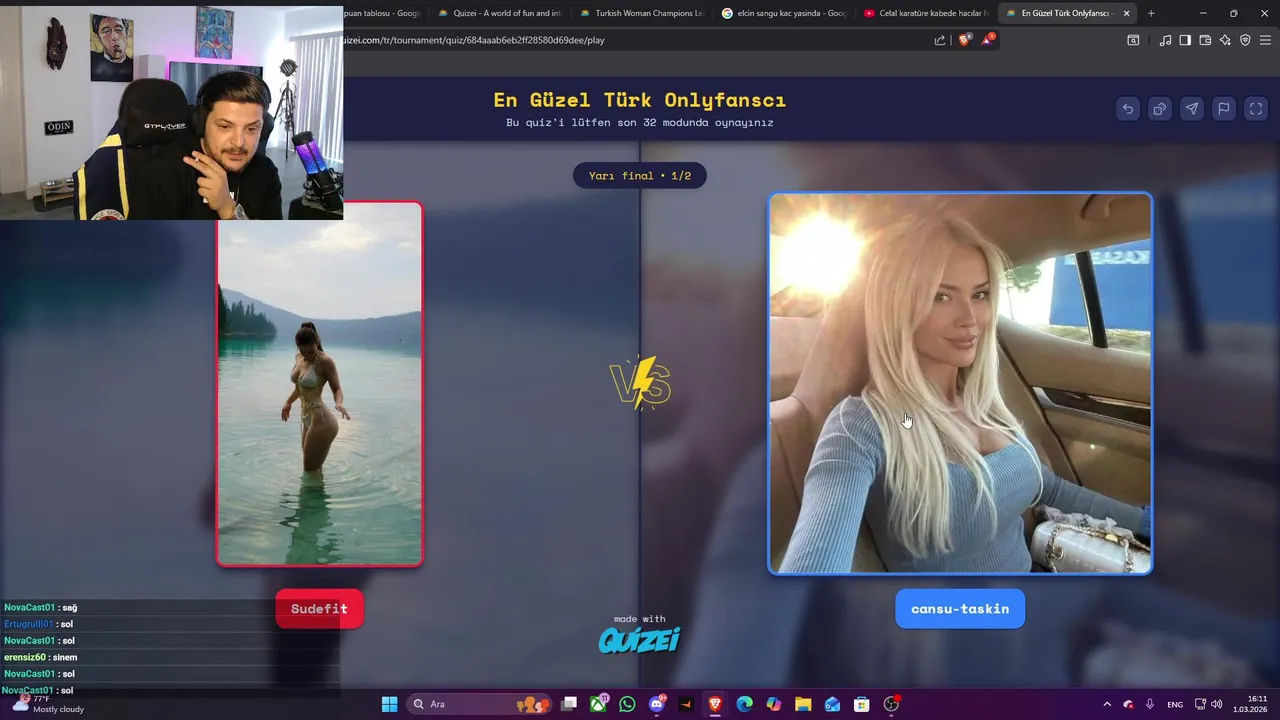Viewport: 1280px width, 720px height.
Task: Click chat message NovaCast01 : sağ
Action: (x=40, y=607)
